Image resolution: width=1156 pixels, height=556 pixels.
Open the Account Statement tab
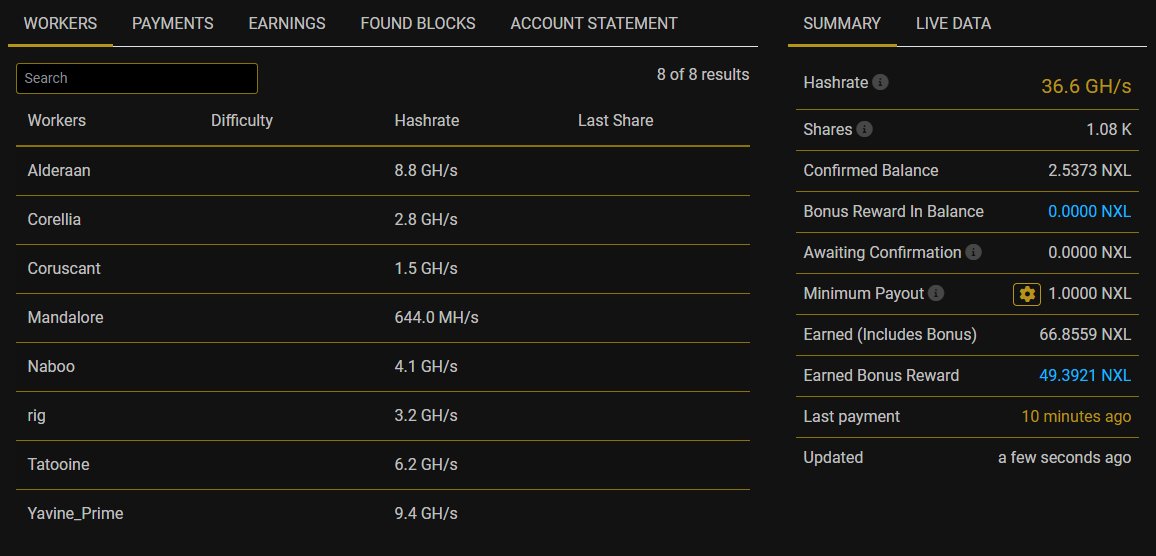tap(593, 24)
